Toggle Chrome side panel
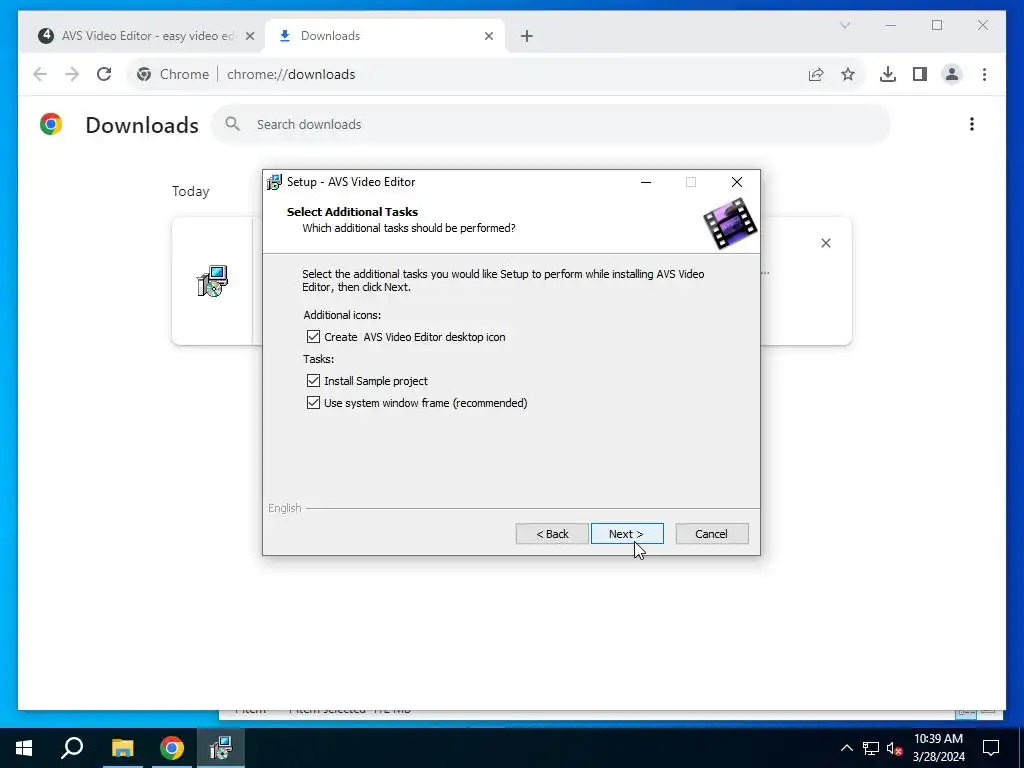The width and height of the screenshot is (1024, 768). pyautogui.click(x=920, y=74)
